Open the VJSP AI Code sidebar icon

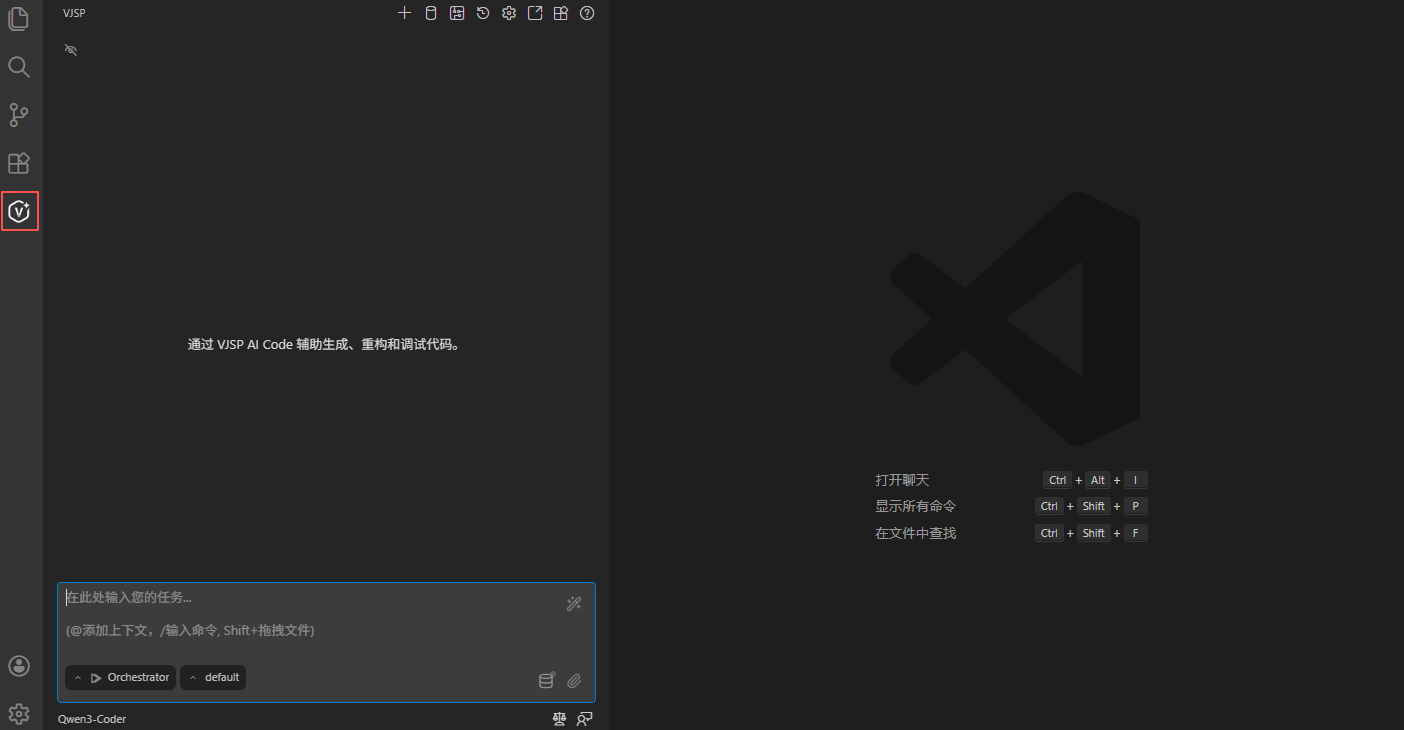(20, 211)
